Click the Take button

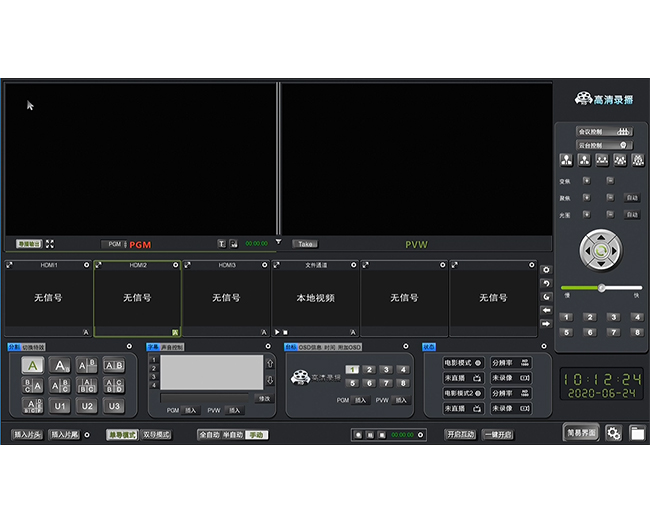click(x=305, y=244)
